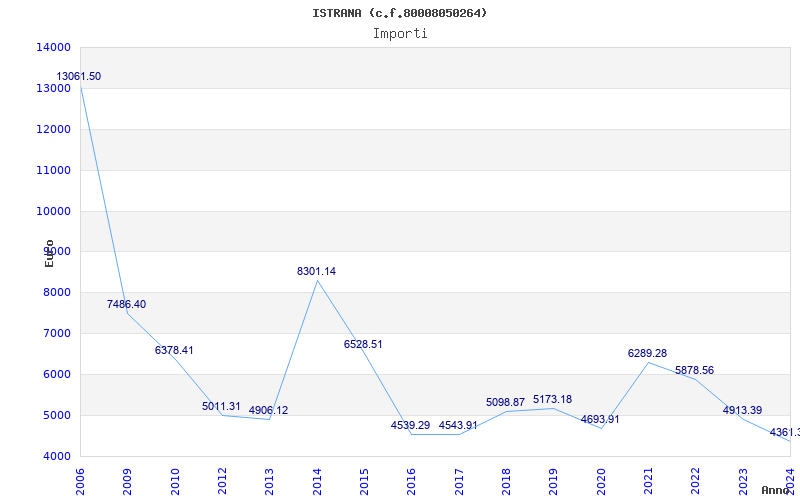The width and height of the screenshot is (800, 500).
Task: Select the 2009 year label
Action: [128, 482]
